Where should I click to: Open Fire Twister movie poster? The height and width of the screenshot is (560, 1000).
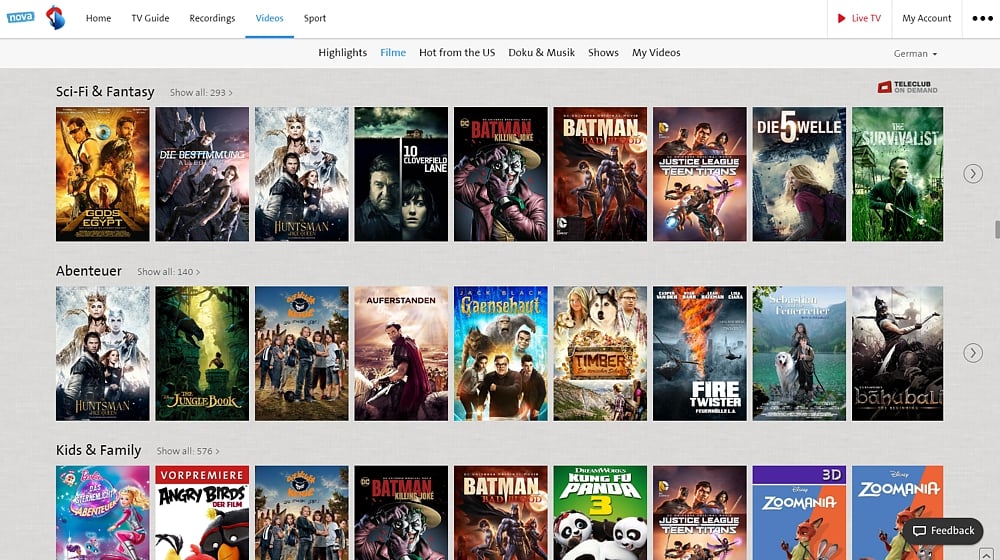pyautogui.click(x=700, y=353)
